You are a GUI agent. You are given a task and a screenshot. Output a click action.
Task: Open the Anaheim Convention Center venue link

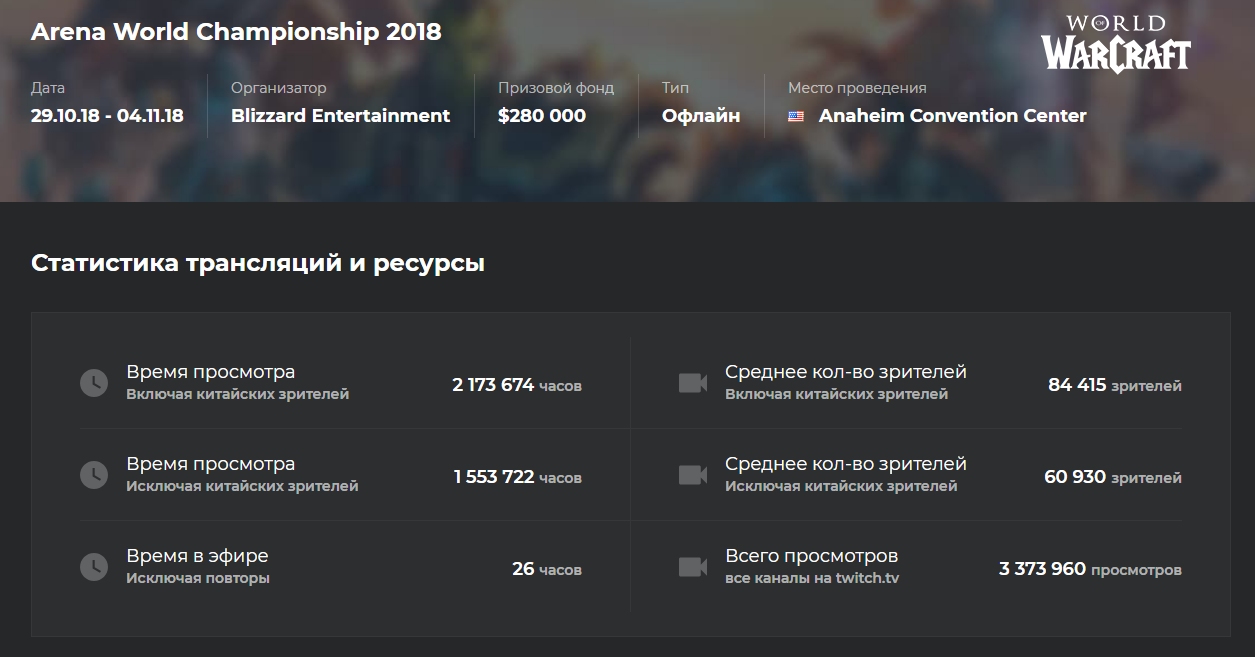coord(952,116)
